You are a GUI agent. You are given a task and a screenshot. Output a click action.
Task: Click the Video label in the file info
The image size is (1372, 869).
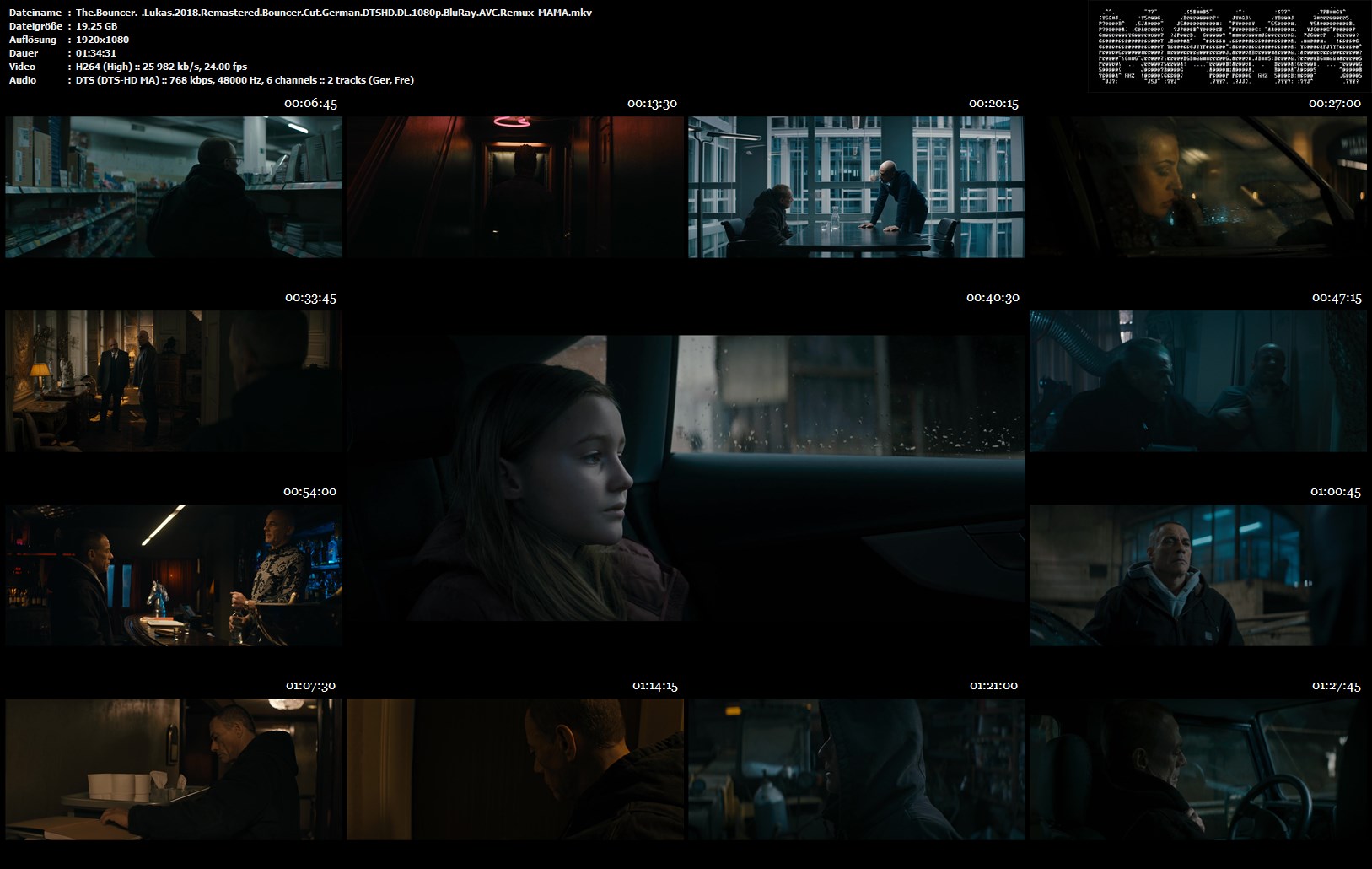[23, 67]
